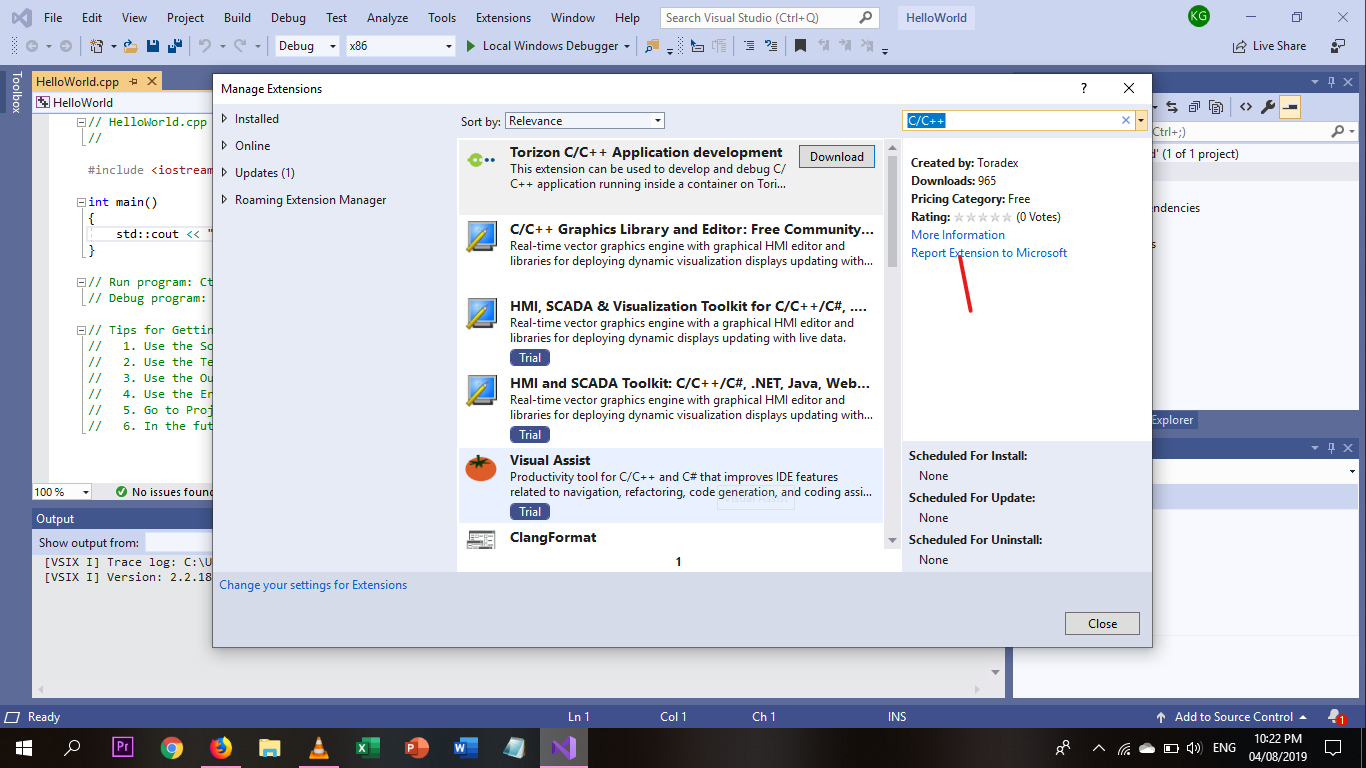
Task: Click Solution Explorer View Code icon
Action: (1246, 107)
